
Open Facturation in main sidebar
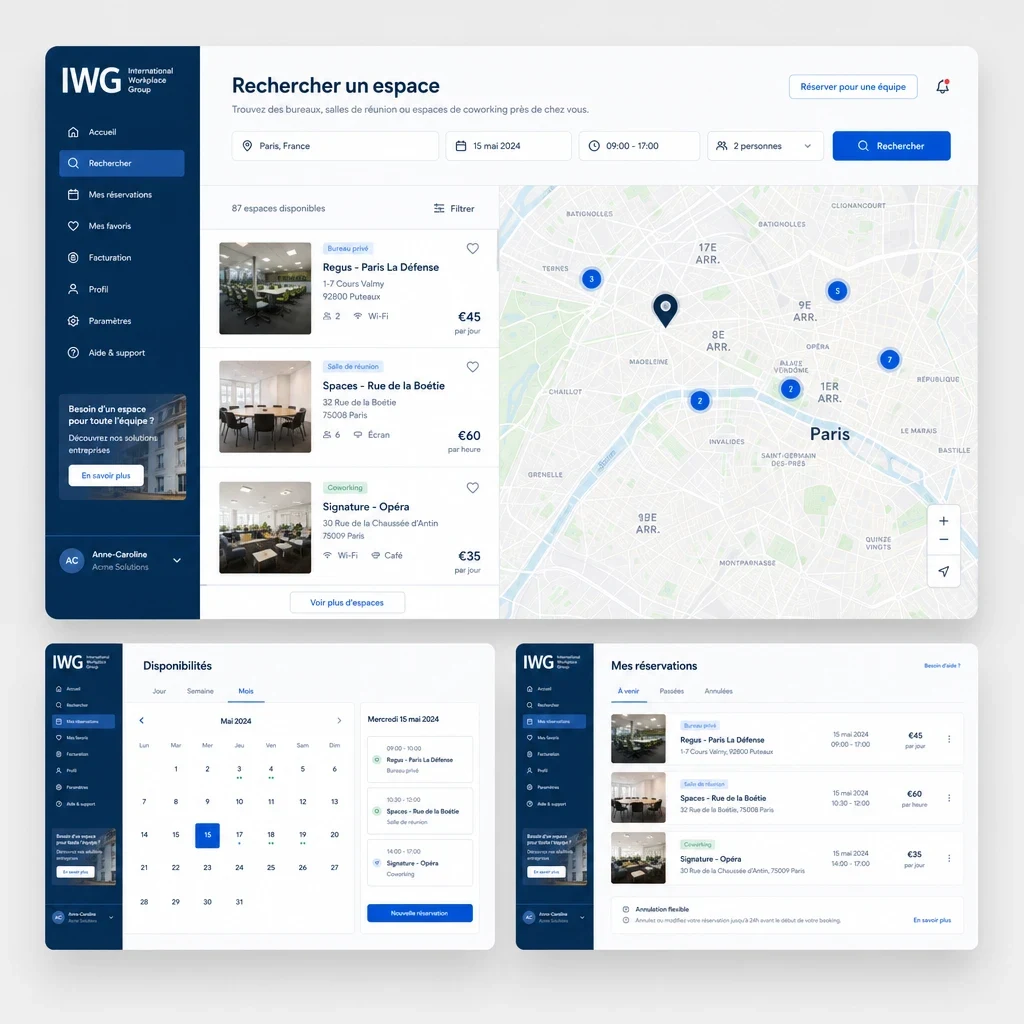[x=121, y=258]
